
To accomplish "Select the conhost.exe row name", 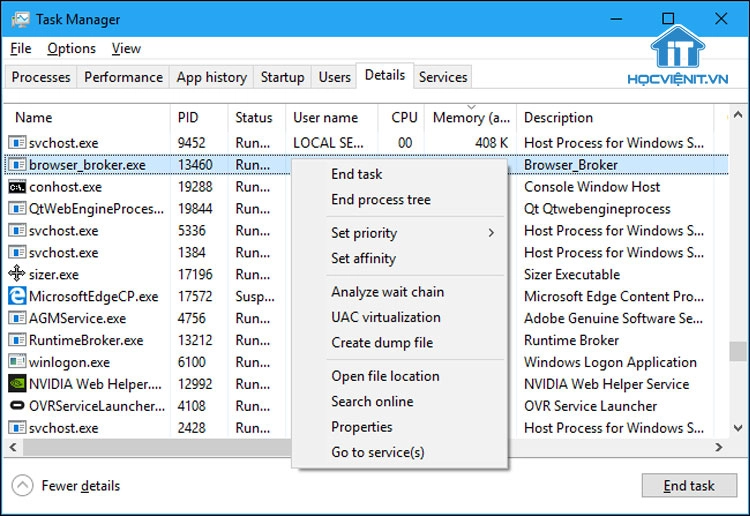I will tap(65, 187).
